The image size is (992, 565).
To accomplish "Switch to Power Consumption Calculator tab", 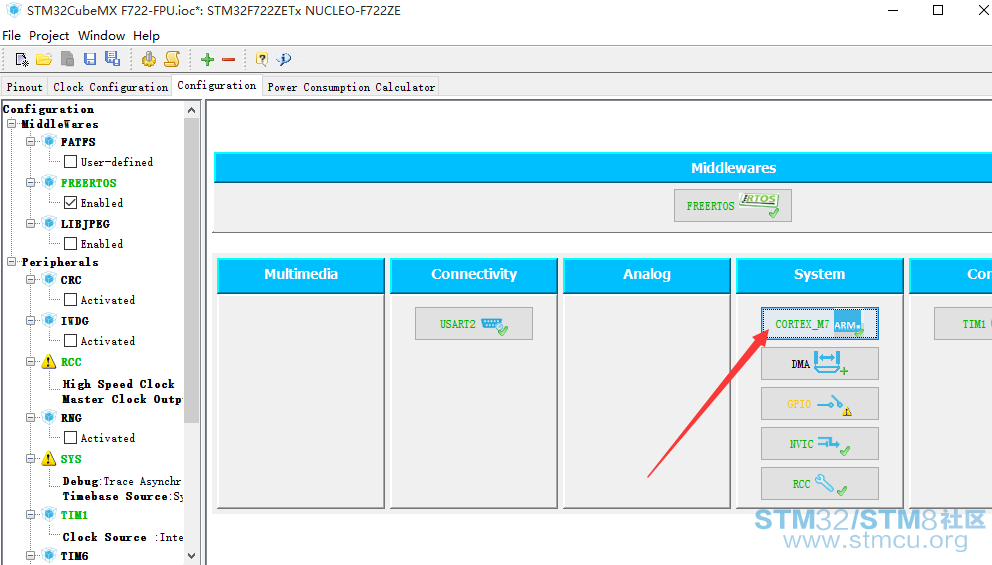I will (350, 87).
